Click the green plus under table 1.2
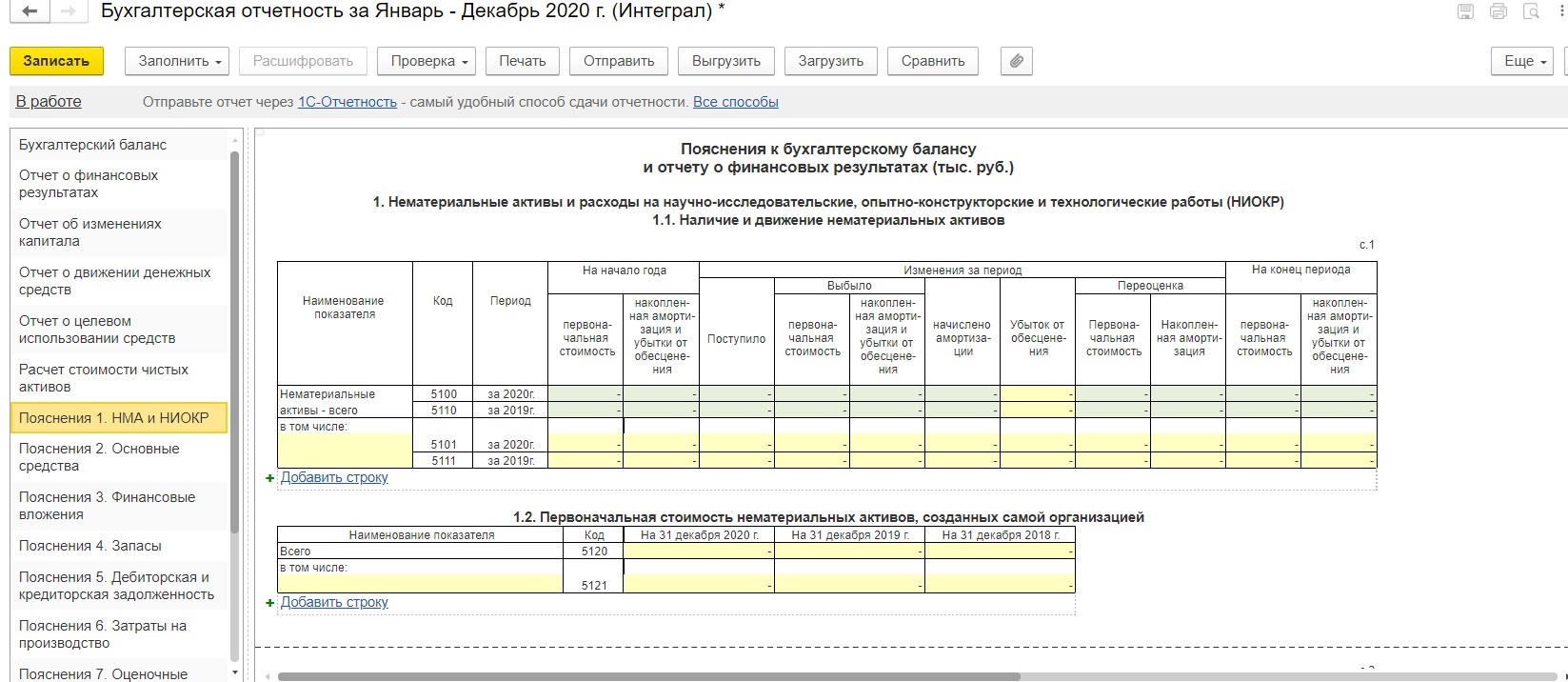Viewport: 1568px width, 682px height. tap(270, 603)
